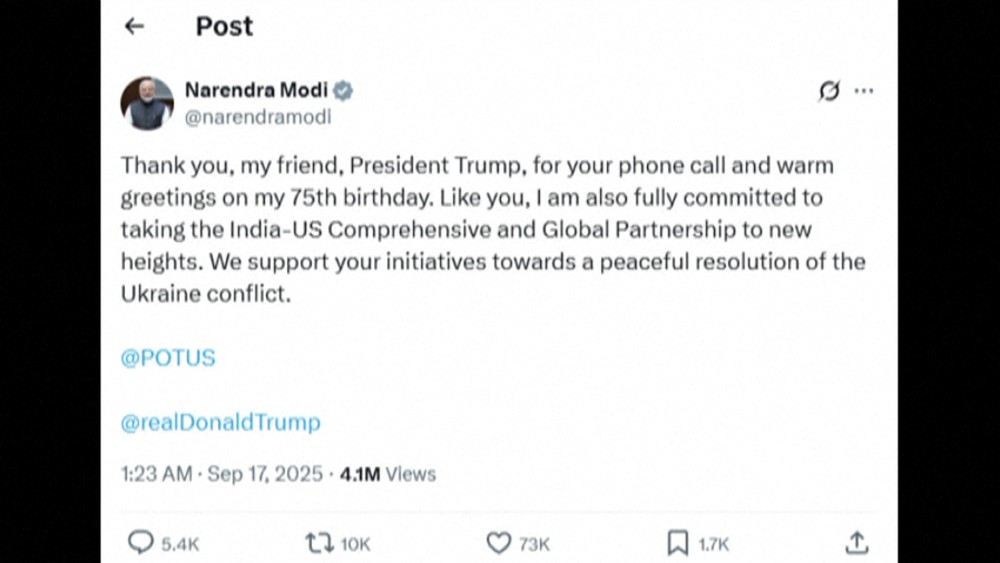Open the @narendramodi handle
Image resolution: width=1000 pixels, height=563 pixels.
(257, 117)
